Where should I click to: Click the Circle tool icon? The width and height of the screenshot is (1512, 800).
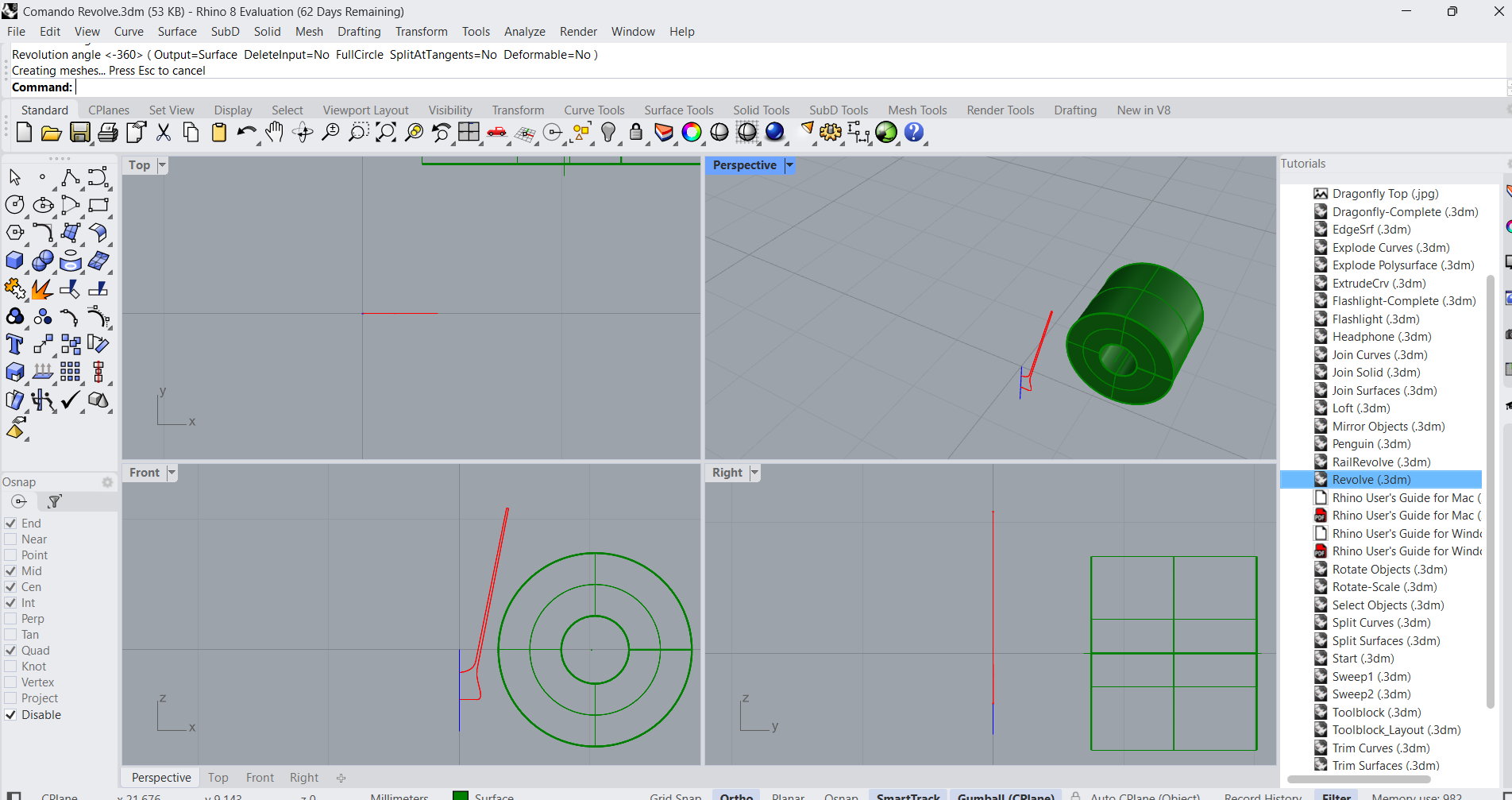(14, 205)
